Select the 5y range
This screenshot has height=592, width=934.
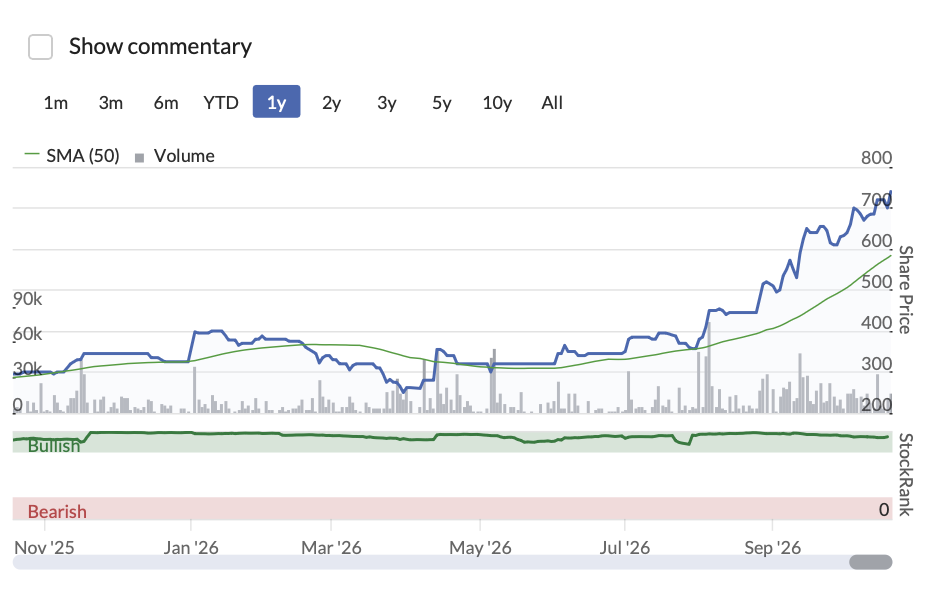coord(441,102)
